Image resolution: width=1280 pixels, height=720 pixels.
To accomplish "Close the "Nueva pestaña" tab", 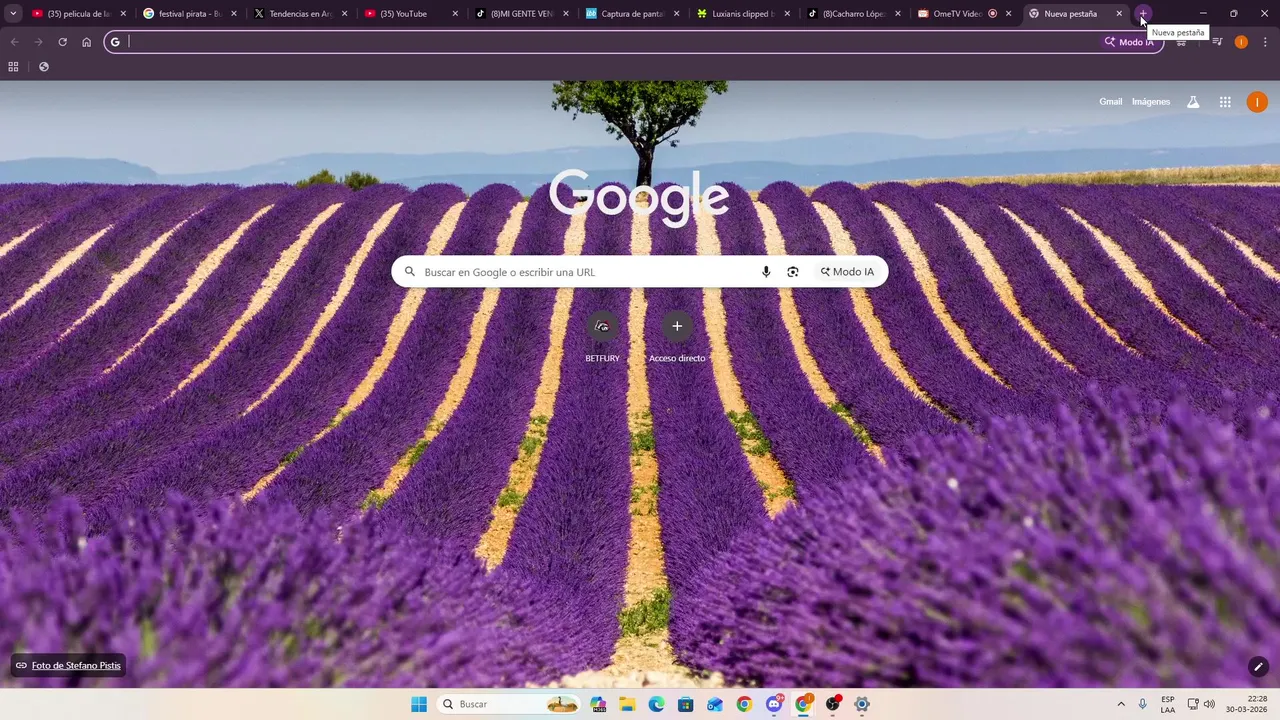I will click(x=1119, y=14).
